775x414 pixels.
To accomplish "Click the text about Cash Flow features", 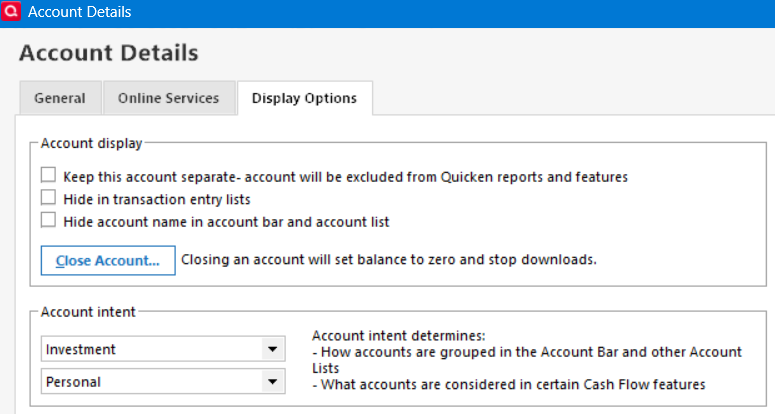I will [509, 384].
